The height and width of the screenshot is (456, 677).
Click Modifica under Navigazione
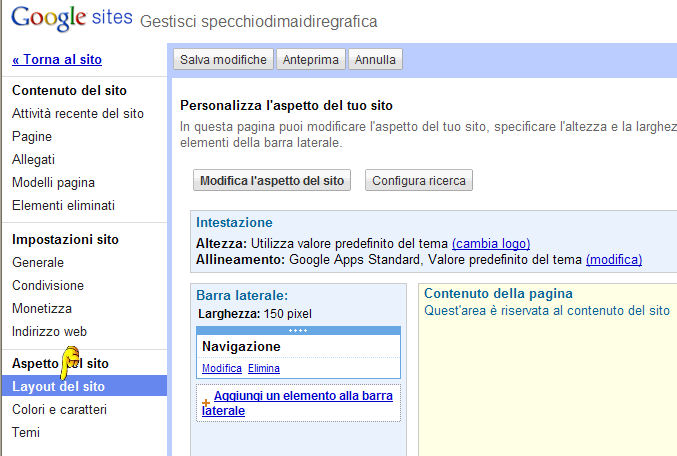222,369
